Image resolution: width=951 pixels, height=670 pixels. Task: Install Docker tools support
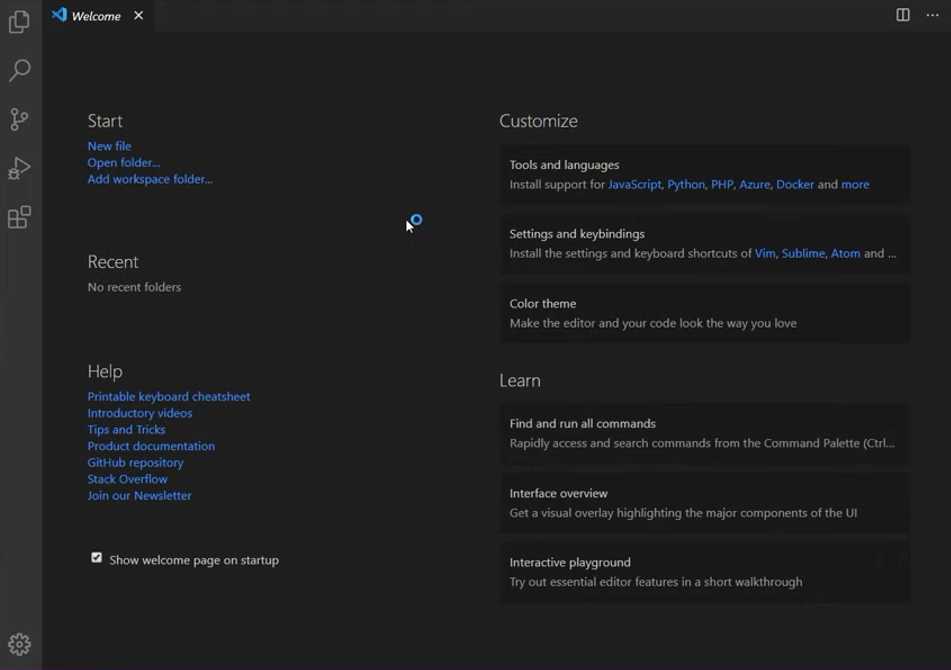[795, 184]
